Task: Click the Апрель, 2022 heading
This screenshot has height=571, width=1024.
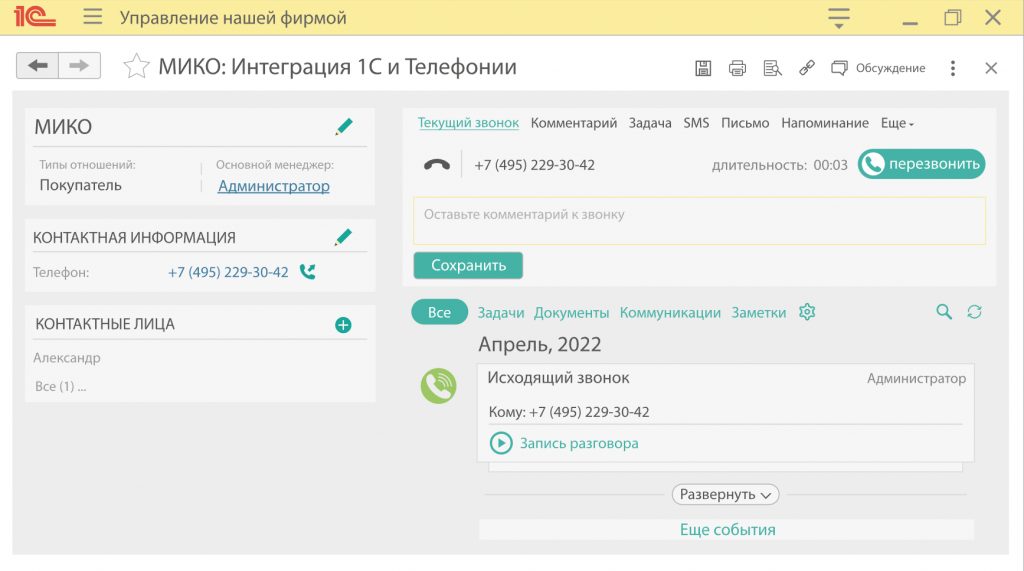Action: (539, 344)
